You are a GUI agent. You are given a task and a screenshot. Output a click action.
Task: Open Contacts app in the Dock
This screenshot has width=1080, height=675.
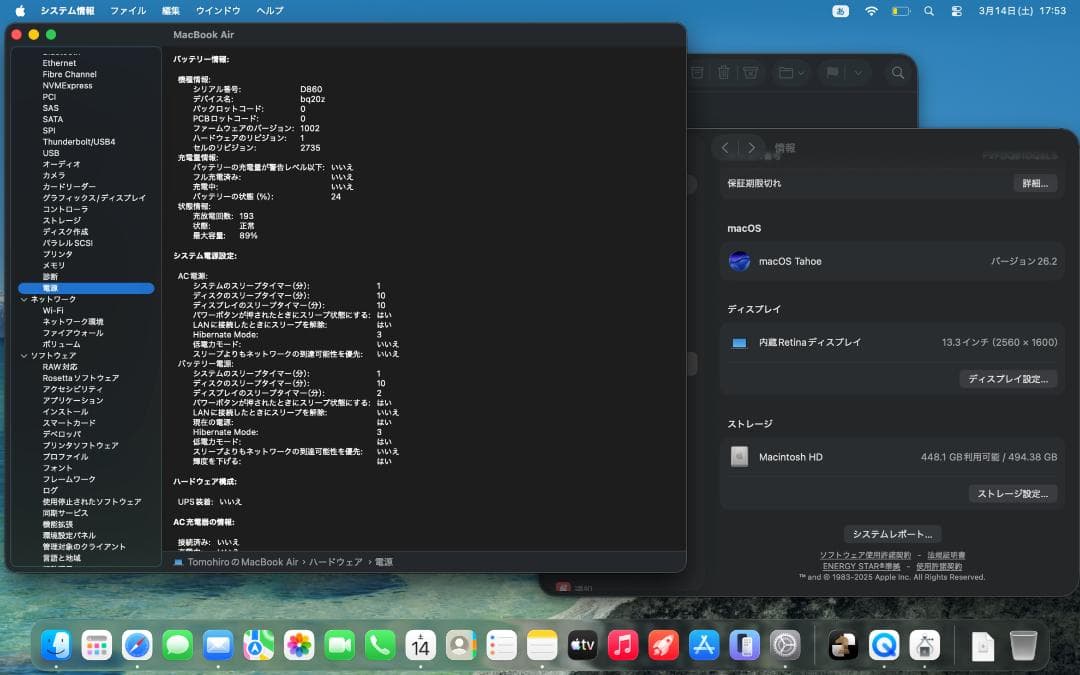(x=461, y=645)
